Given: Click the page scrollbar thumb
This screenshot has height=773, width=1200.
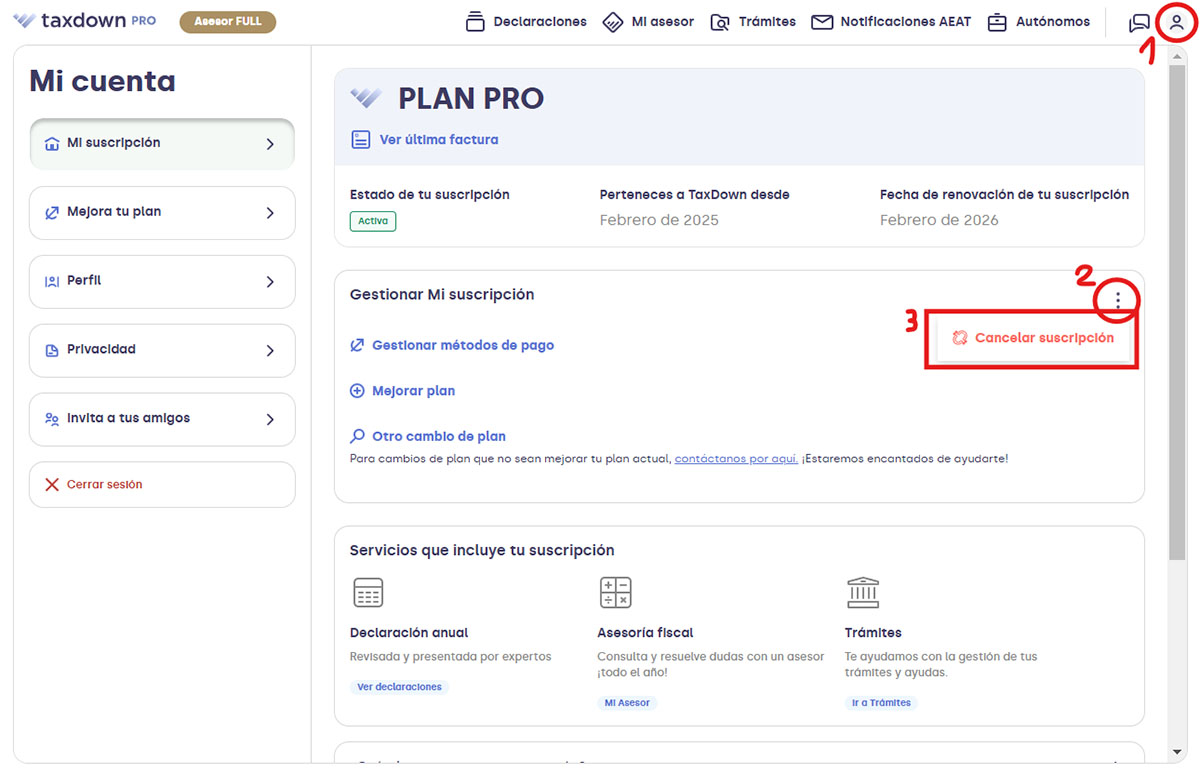Looking at the screenshot, I should (1177, 310).
